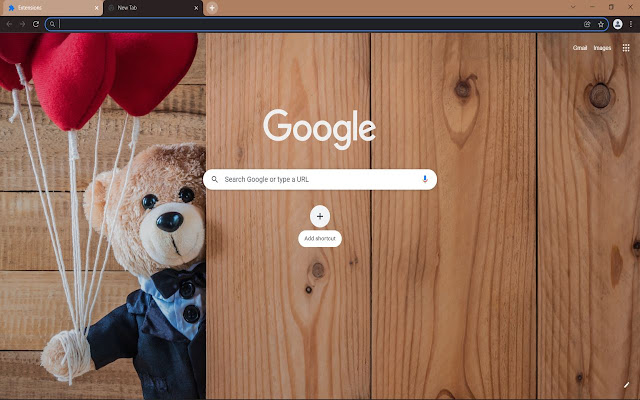Viewport: 640px width, 400px height.
Task: Open a new tab with the plus button
Action: click(212, 8)
